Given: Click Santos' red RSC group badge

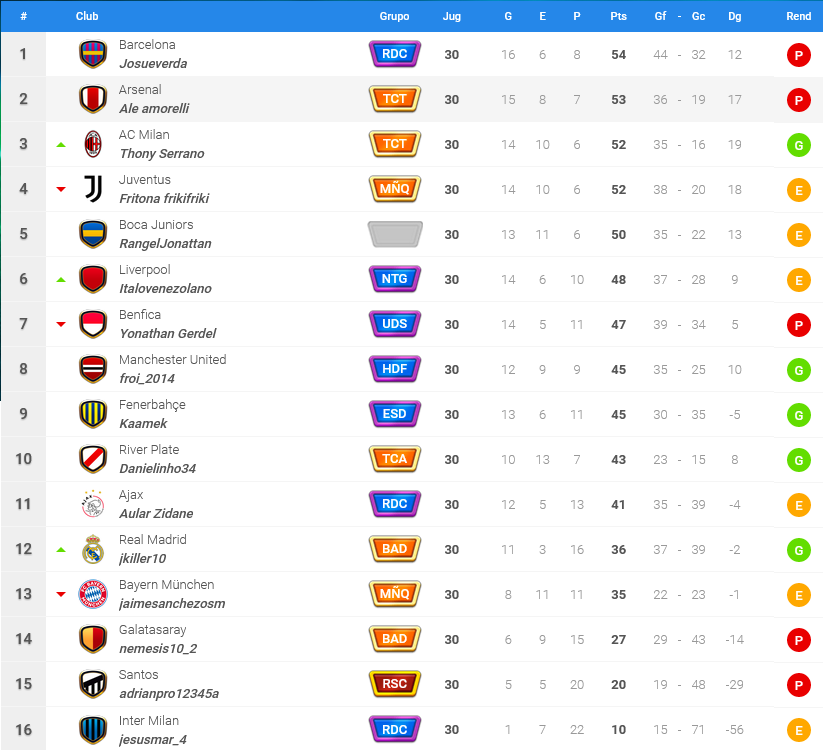Looking at the screenshot, I should point(395,684).
